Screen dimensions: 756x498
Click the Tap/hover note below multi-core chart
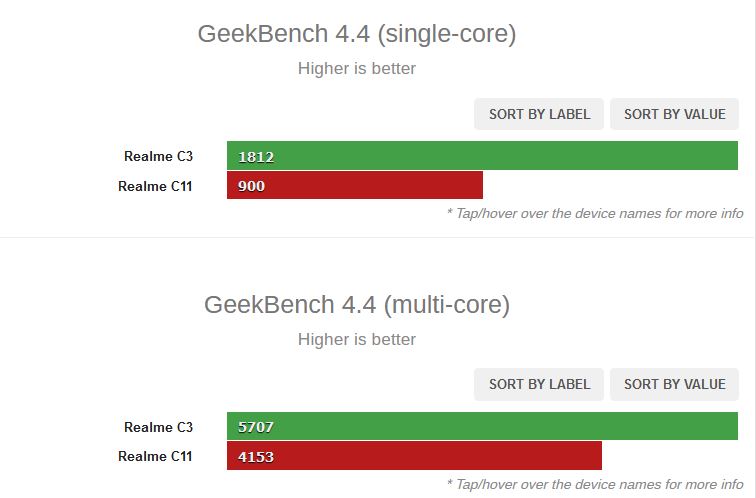[595, 484]
